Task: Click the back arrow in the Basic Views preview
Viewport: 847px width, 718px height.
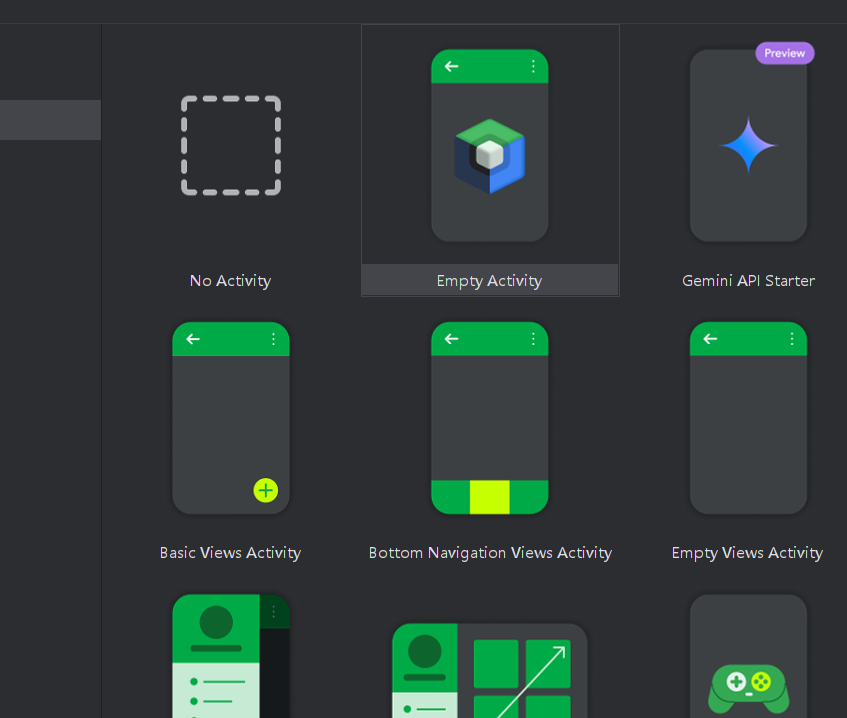Action: tap(193, 339)
